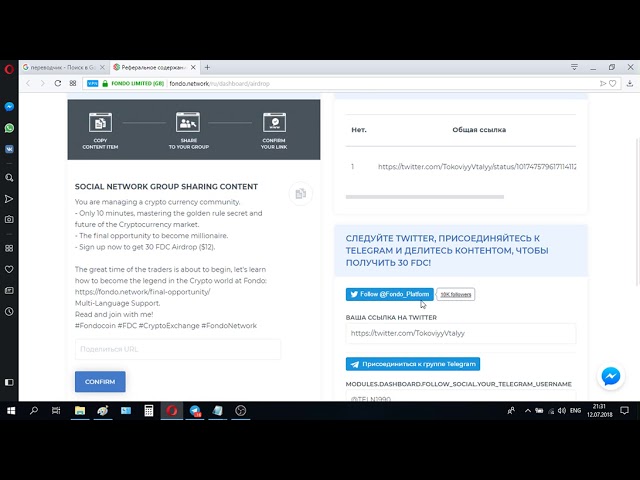Click the CONFIRM button
Viewport: 640px width, 480px height.
pos(100,382)
